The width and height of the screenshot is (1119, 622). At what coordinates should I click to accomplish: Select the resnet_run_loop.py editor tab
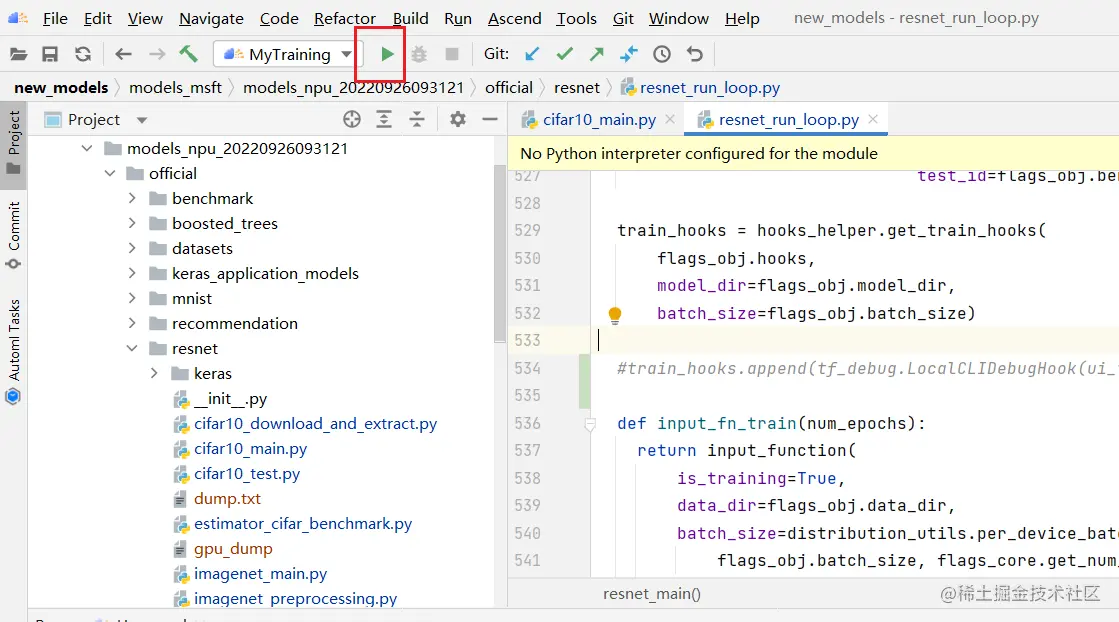788,120
